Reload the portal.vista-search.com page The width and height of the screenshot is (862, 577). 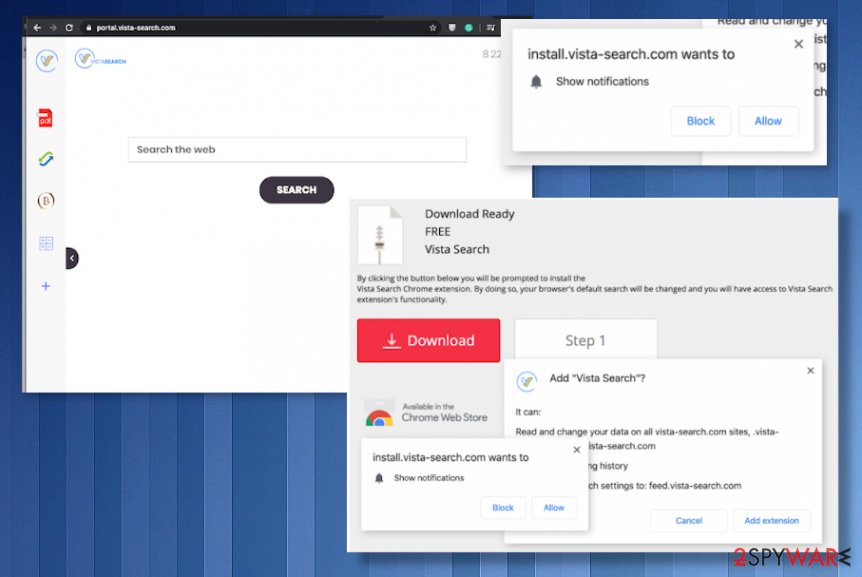[x=69, y=27]
